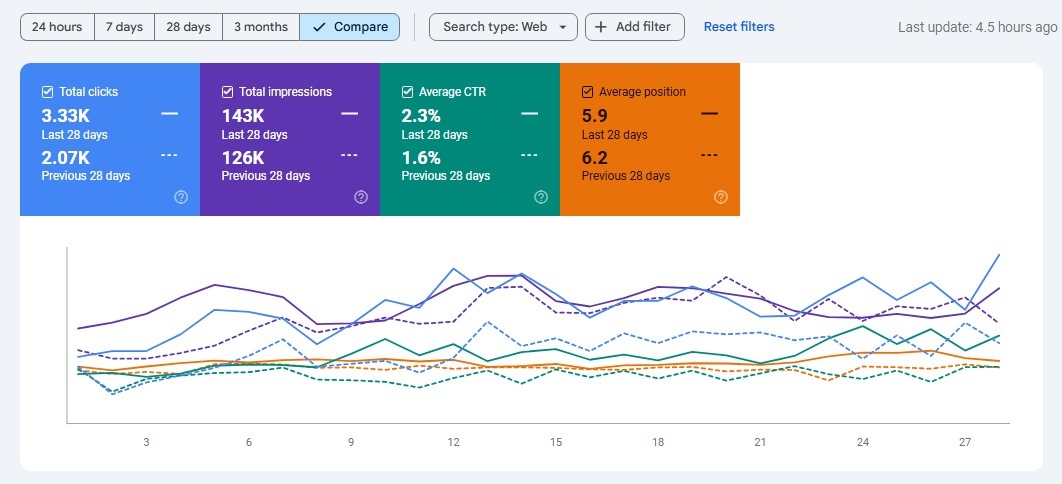Viewport: 1062px width, 484px height.
Task: Click the checkmark icon on Compare
Action: [x=319, y=27]
